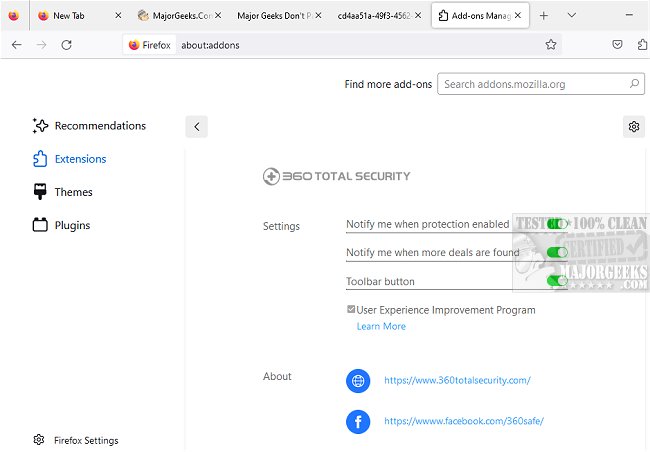Open the Learn More link
Screen dimensions: 650x452
coord(381,326)
